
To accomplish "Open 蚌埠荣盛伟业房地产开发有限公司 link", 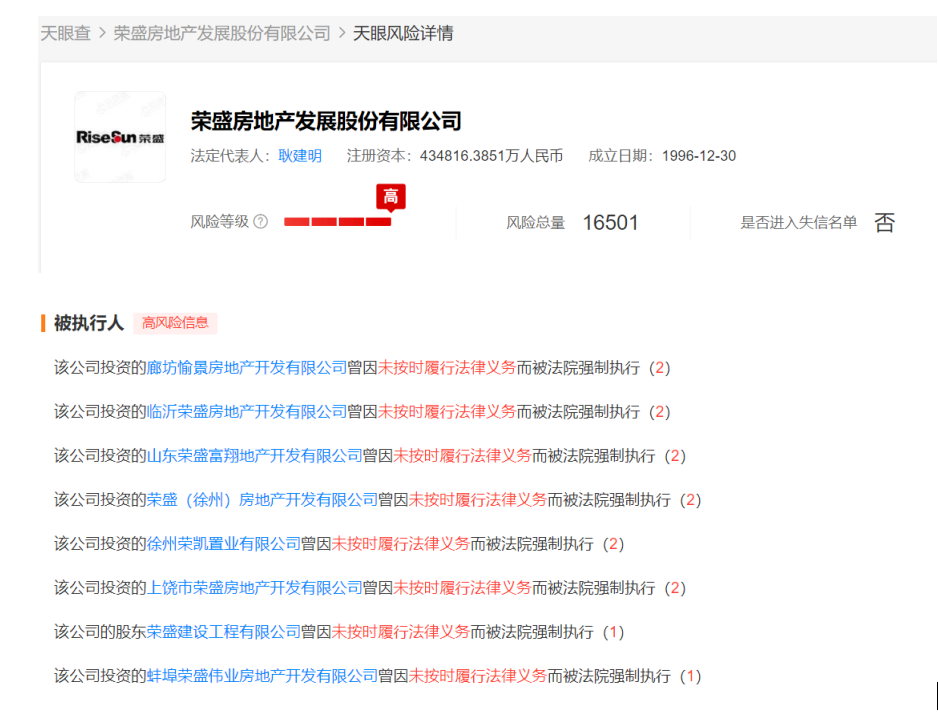I will (x=263, y=676).
